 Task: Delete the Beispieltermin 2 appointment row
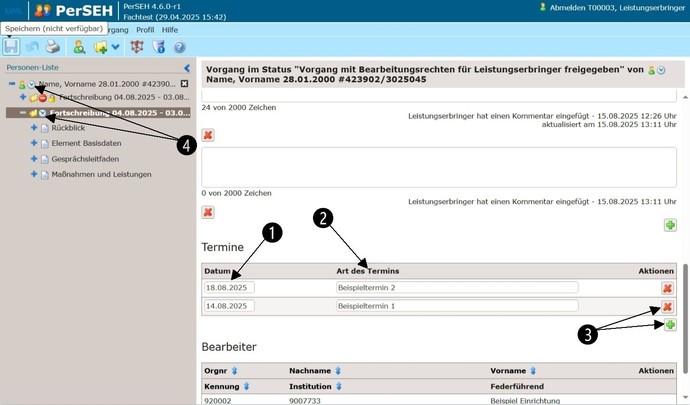[668, 288]
